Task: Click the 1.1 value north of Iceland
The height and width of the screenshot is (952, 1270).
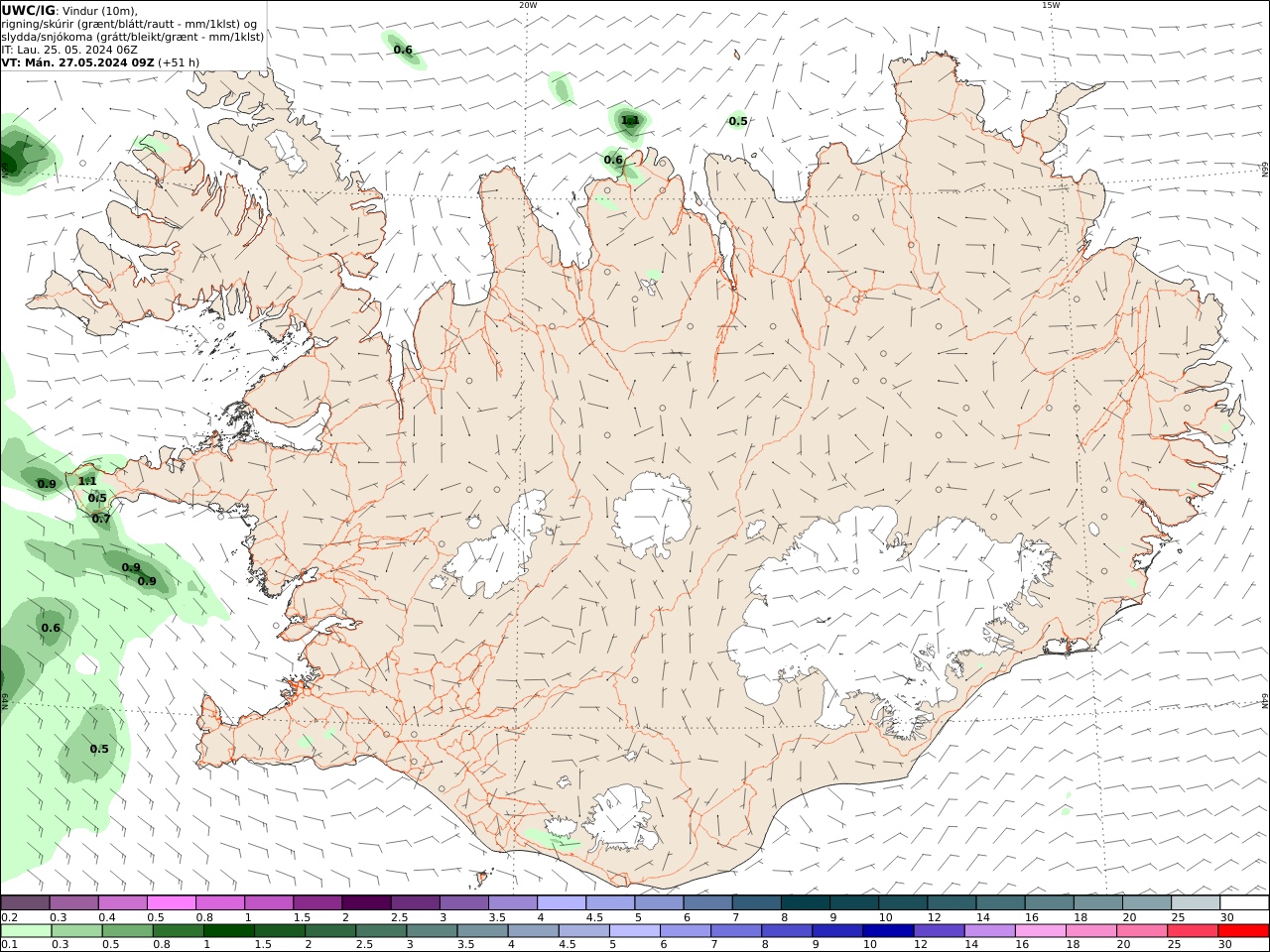Action: [x=630, y=121]
